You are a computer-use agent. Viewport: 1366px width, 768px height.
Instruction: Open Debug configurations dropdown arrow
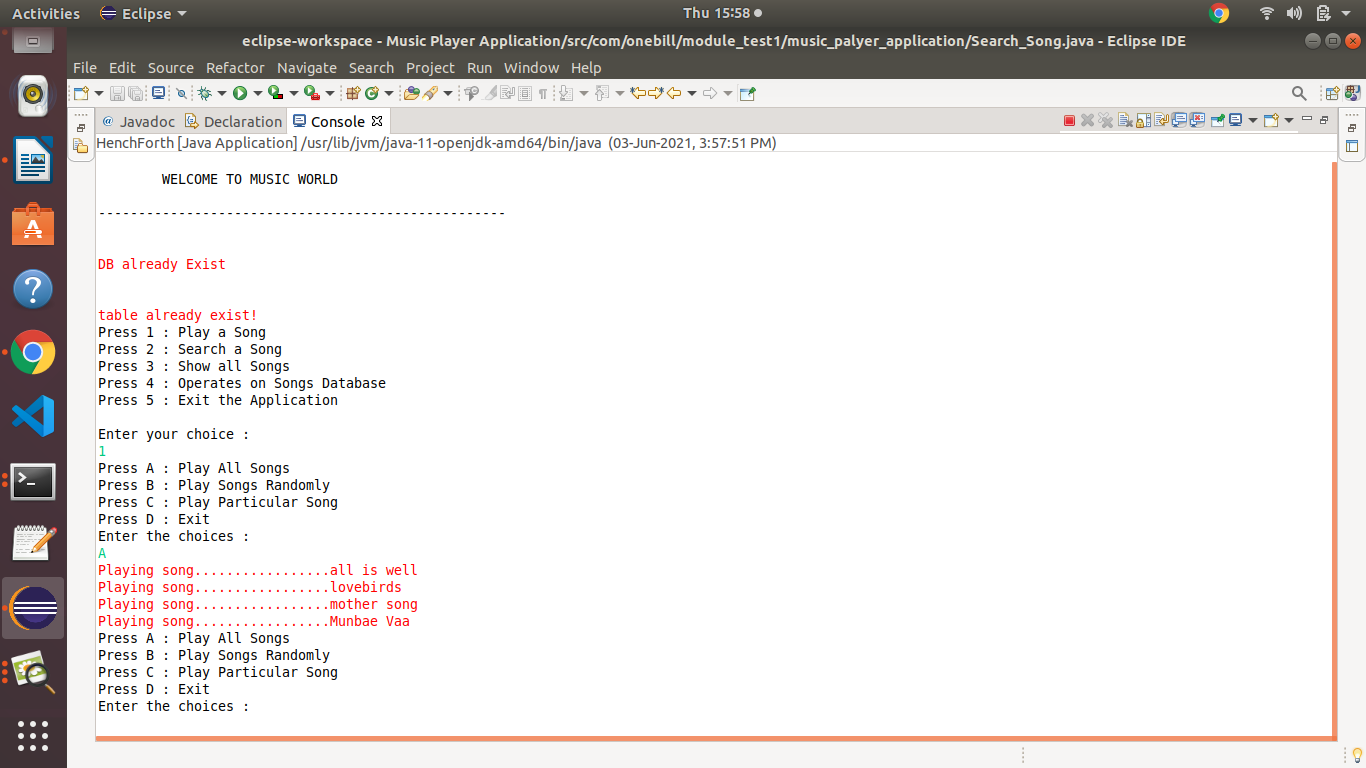[x=222, y=93]
